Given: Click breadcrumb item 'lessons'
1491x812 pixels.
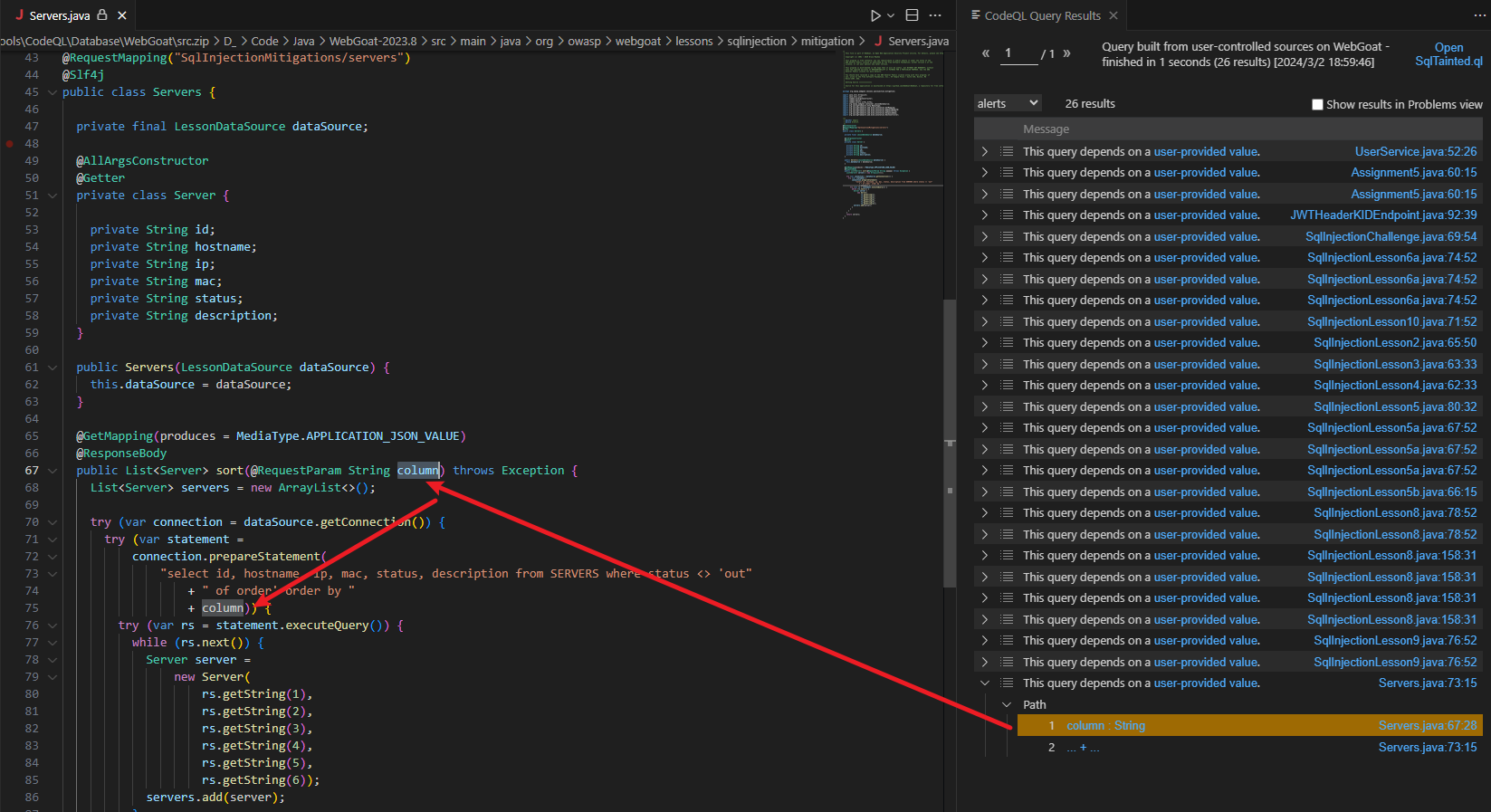Looking at the screenshot, I should (x=694, y=41).
